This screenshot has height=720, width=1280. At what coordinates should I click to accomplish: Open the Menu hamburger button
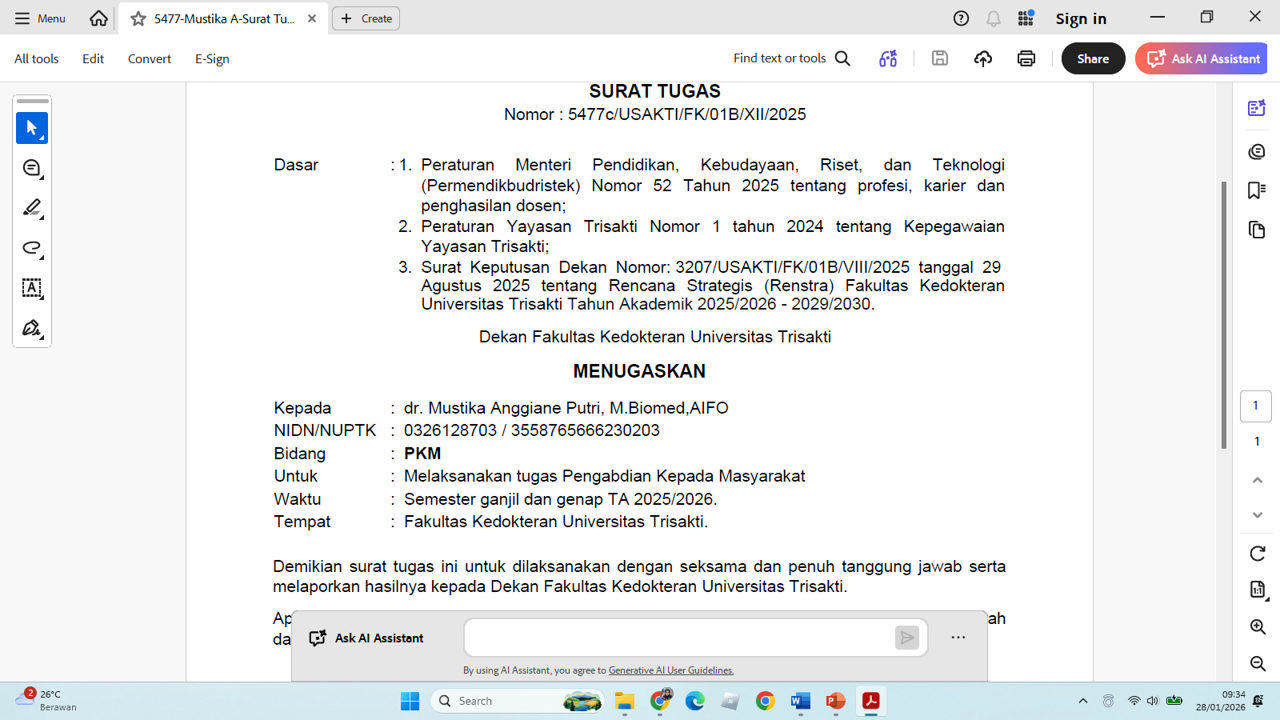pyautogui.click(x=40, y=18)
